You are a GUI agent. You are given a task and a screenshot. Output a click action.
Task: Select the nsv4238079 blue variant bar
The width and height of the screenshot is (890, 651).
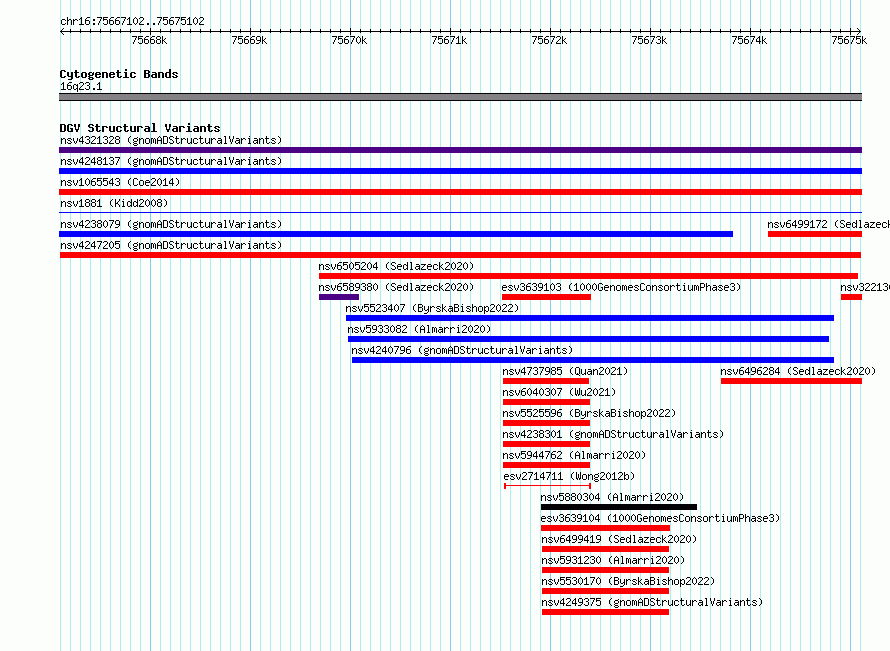[396, 234]
